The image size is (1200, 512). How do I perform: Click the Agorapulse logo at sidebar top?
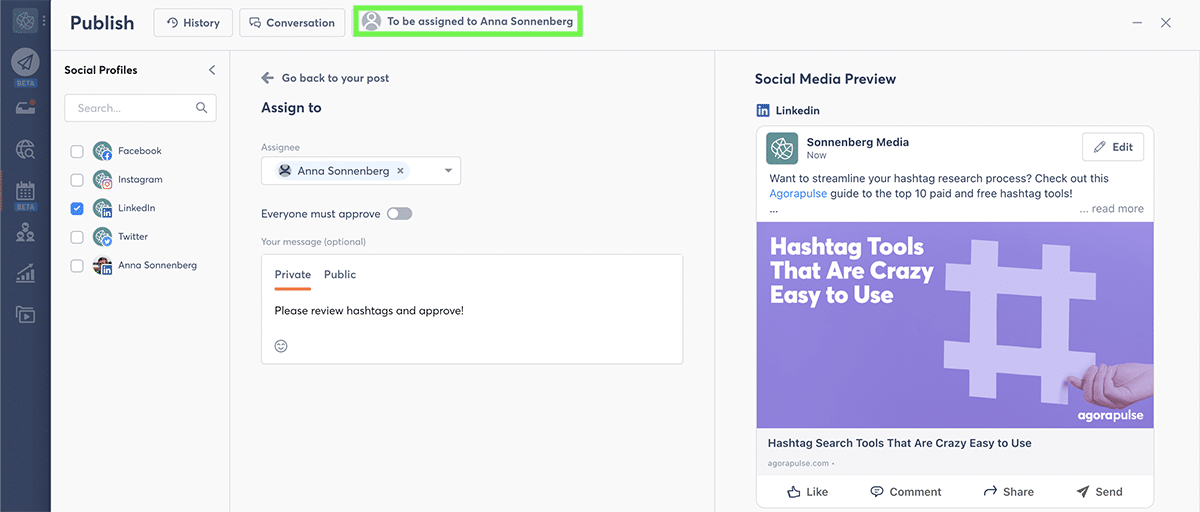click(24, 20)
